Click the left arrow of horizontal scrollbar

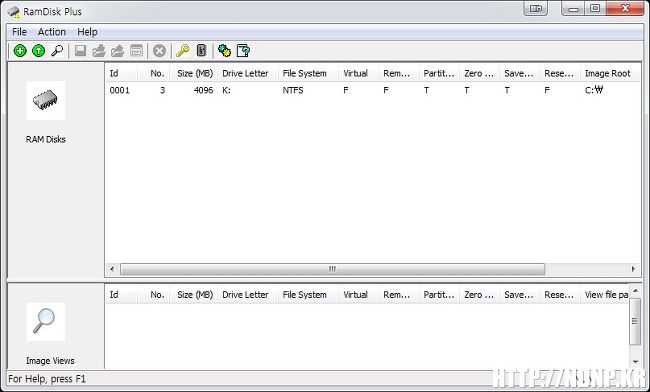[112, 269]
